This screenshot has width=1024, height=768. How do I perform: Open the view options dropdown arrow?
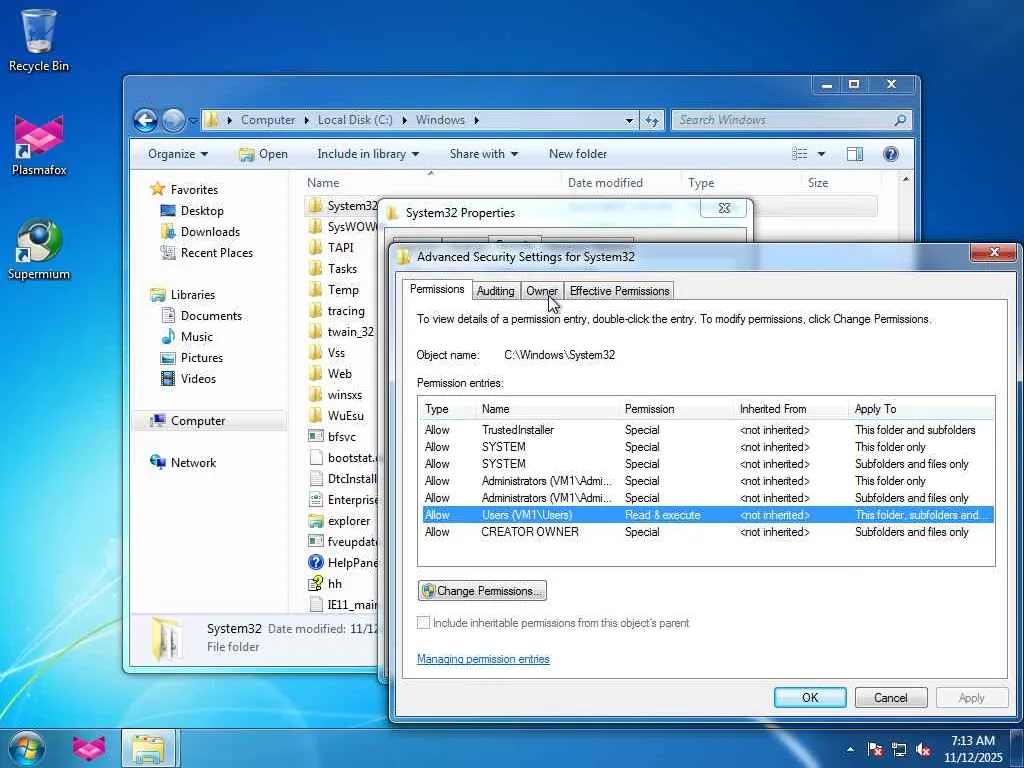coord(821,154)
